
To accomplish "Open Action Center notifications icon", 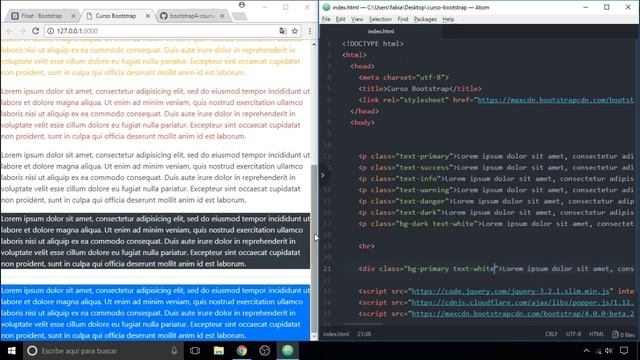I will [624, 351].
